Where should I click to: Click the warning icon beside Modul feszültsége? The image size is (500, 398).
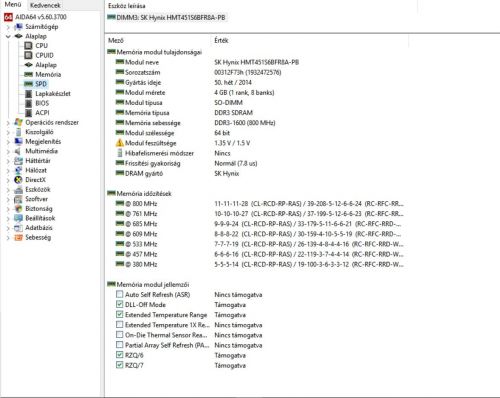point(120,143)
